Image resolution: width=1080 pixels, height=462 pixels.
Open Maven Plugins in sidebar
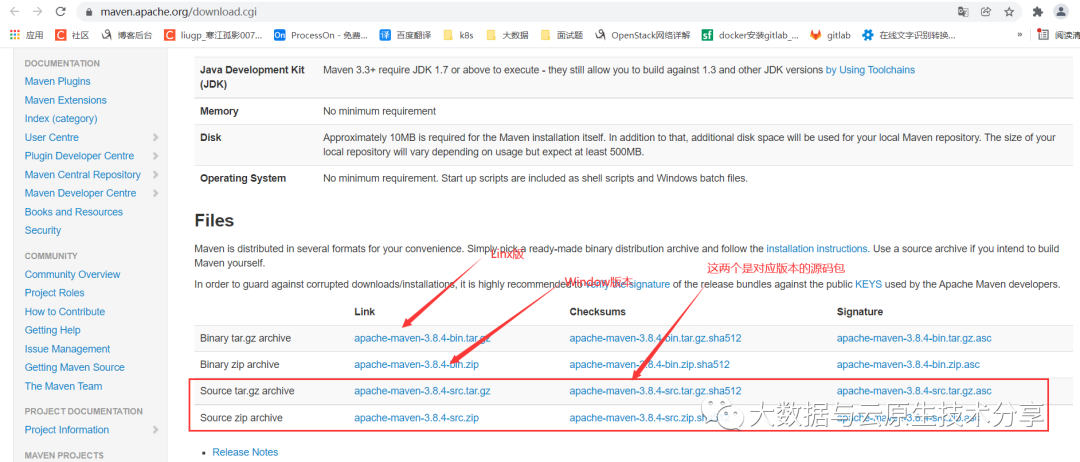coord(57,81)
